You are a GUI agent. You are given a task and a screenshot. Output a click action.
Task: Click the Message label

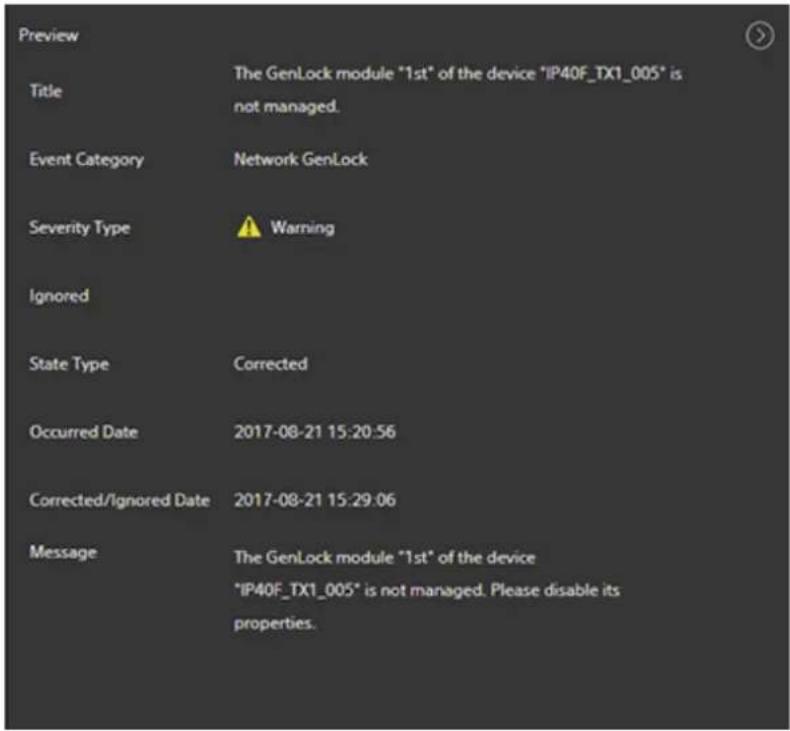click(x=63, y=552)
